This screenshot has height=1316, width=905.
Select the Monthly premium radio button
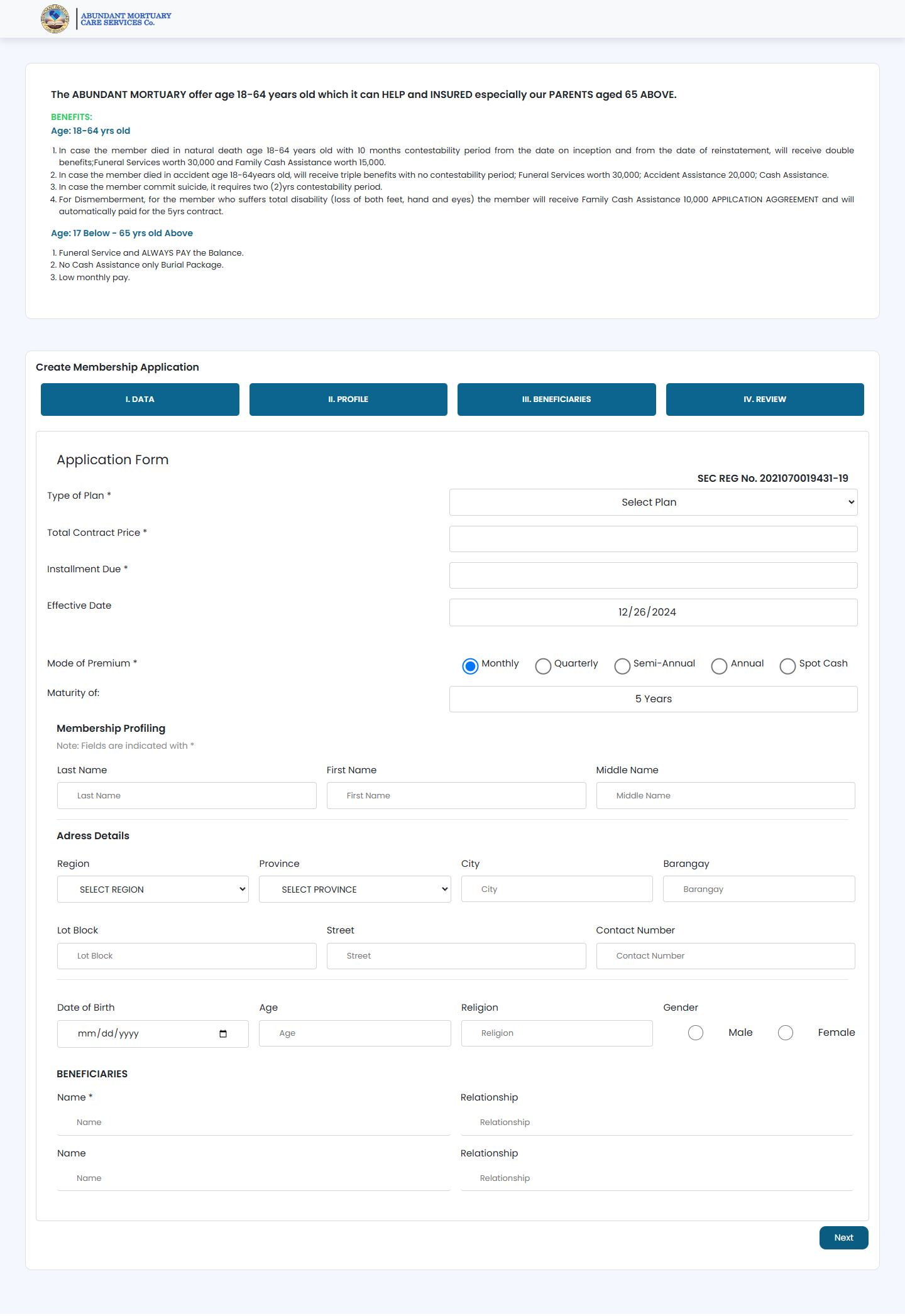click(x=470, y=666)
